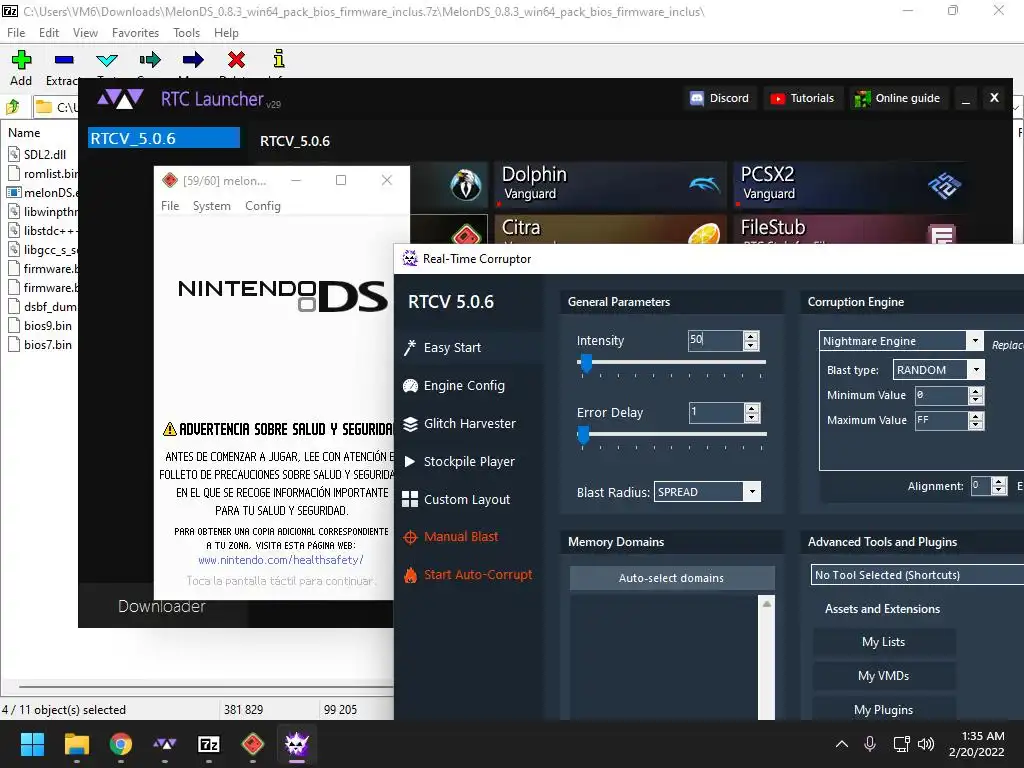This screenshot has height=768, width=1024.
Task: Decrease Maximum Value stepper
Action: pos(976,424)
